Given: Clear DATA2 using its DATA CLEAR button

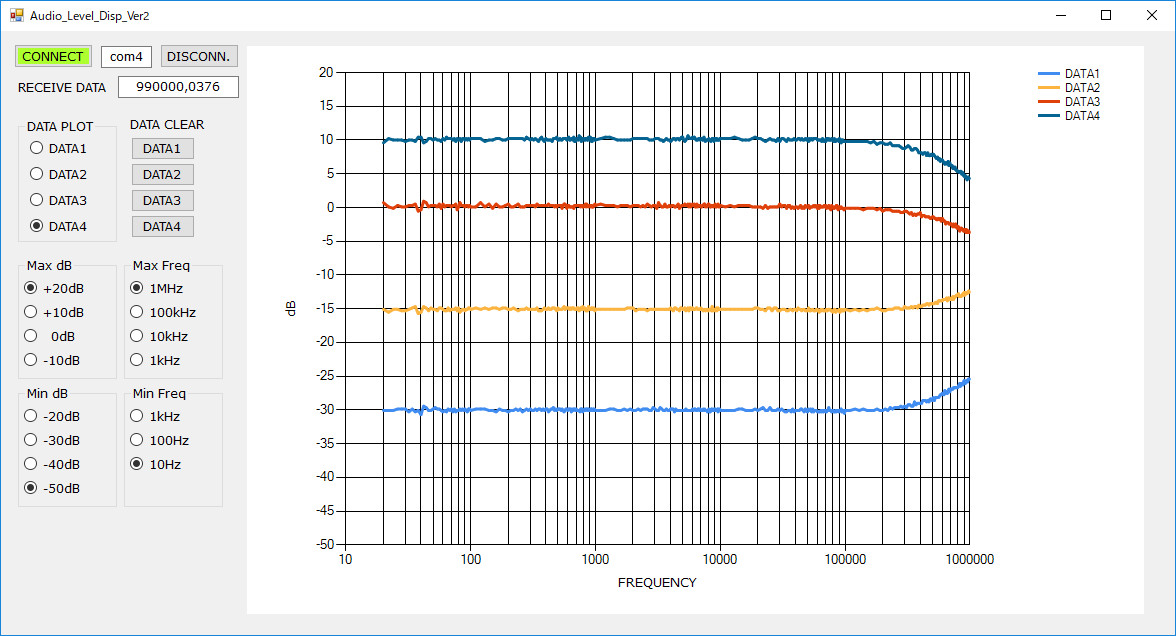Looking at the screenshot, I should (x=162, y=174).
